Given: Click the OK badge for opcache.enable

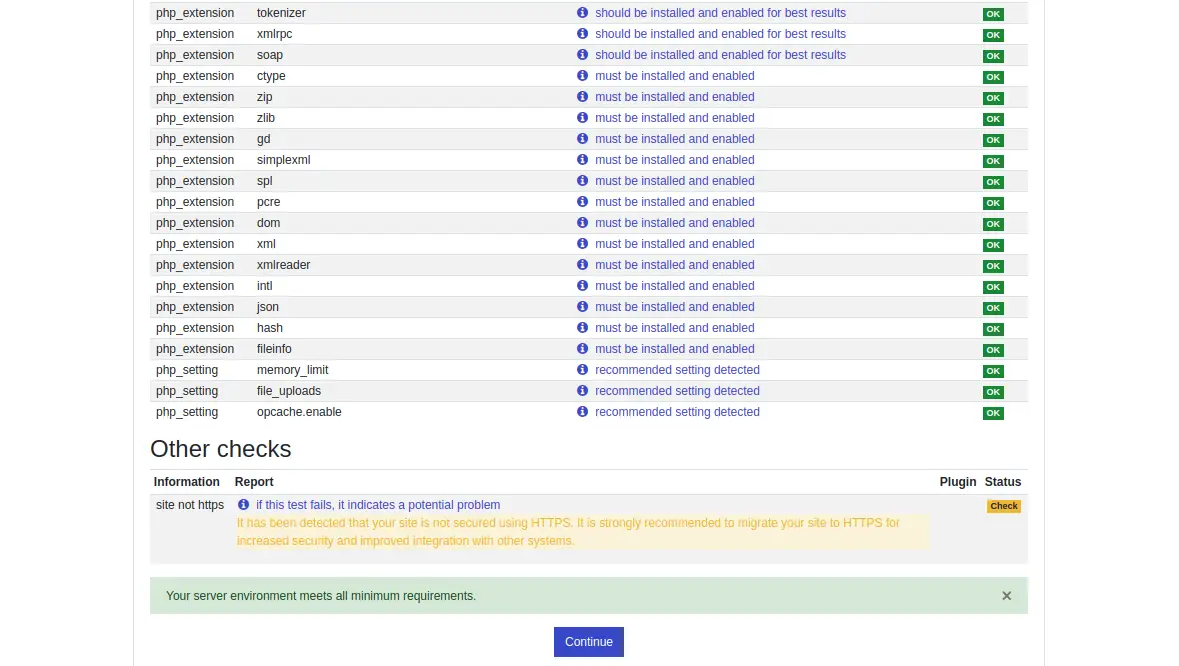Looking at the screenshot, I should click(x=993, y=413).
